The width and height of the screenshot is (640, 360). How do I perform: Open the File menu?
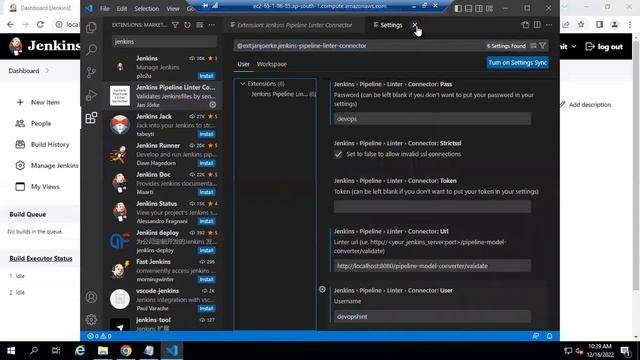[104, 9]
